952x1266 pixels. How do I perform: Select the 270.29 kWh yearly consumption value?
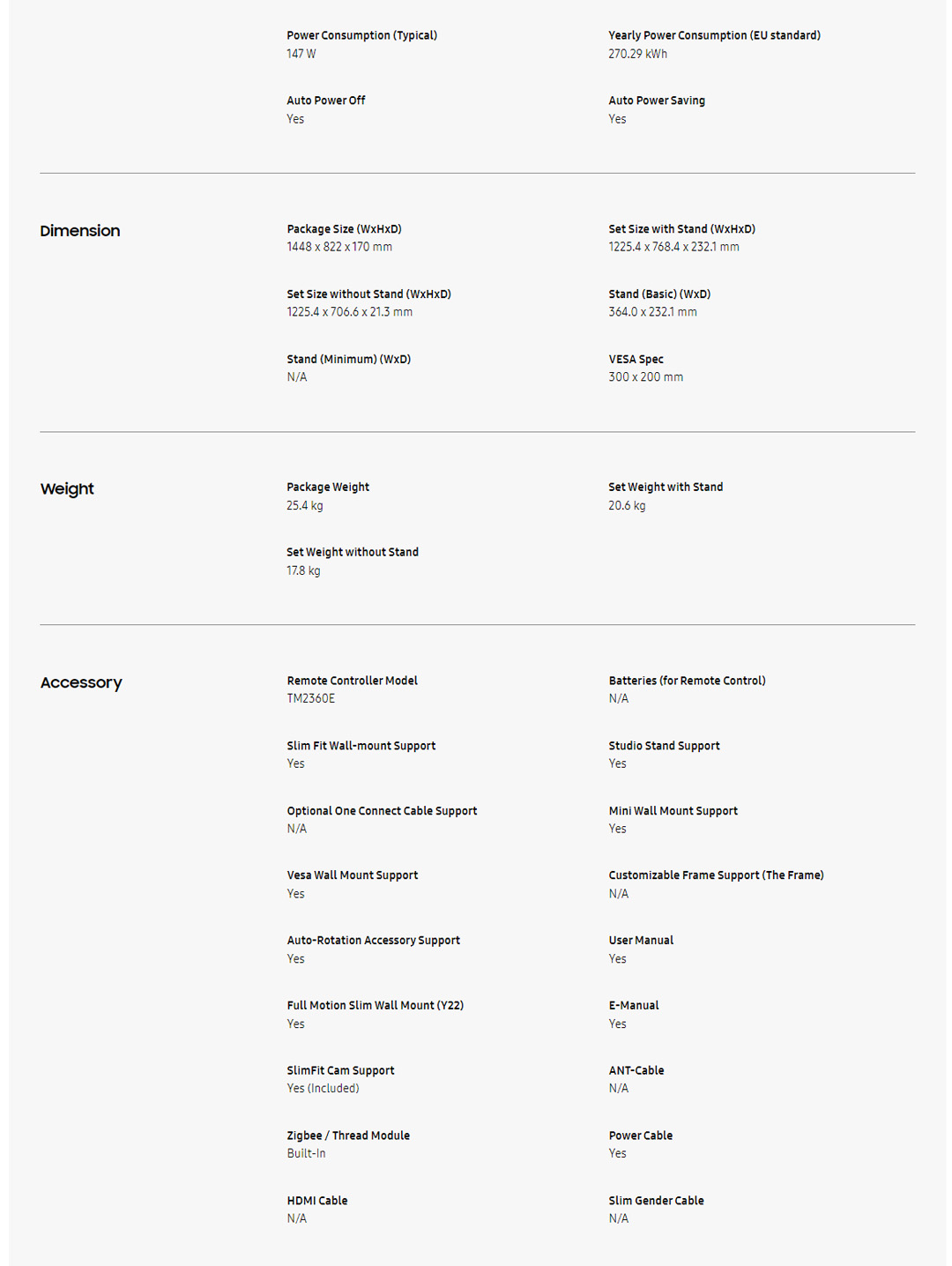click(637, 54)
